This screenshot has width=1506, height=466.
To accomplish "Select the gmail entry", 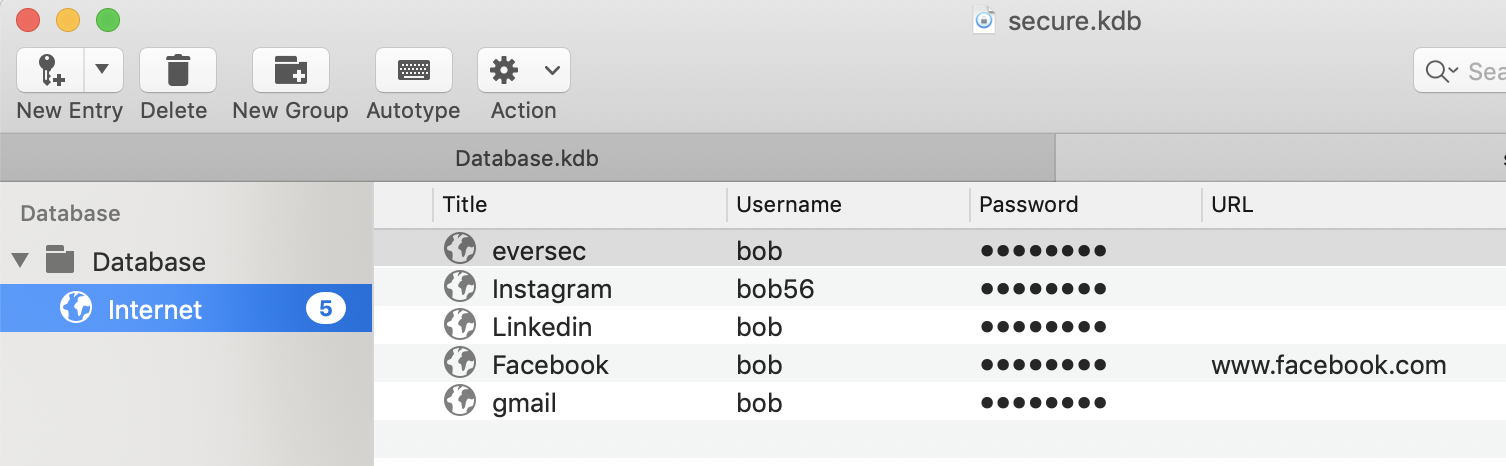I will click(940, 402).
